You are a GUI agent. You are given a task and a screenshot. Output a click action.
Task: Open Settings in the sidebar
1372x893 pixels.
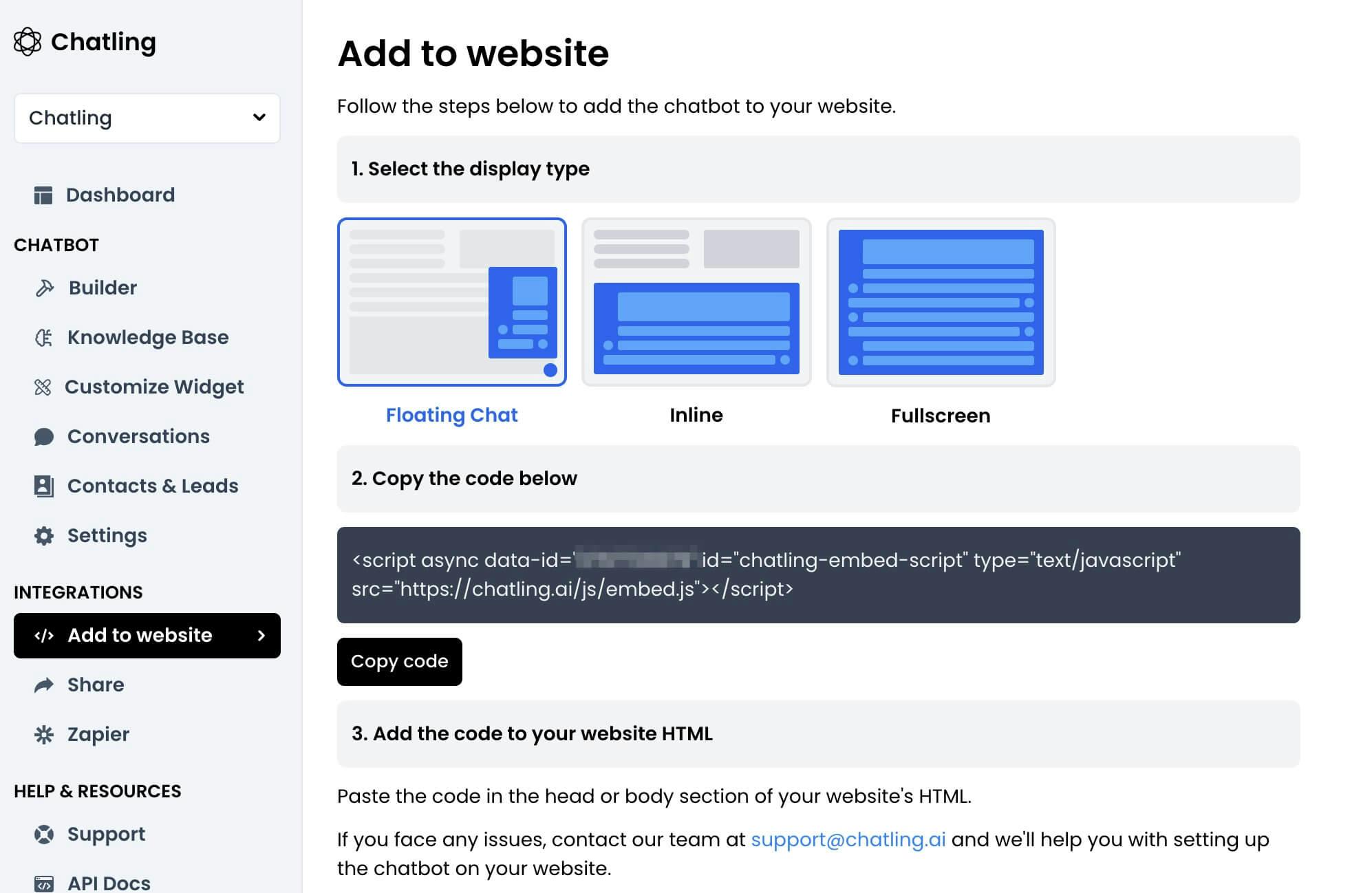point(107,536)
